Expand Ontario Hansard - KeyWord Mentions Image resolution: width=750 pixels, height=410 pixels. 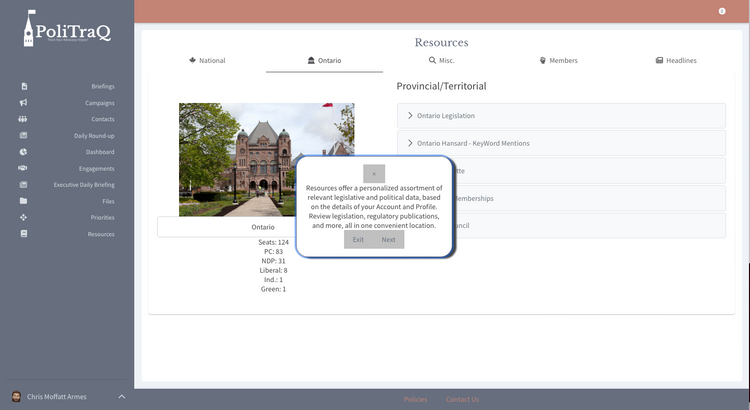click(473, 143)
